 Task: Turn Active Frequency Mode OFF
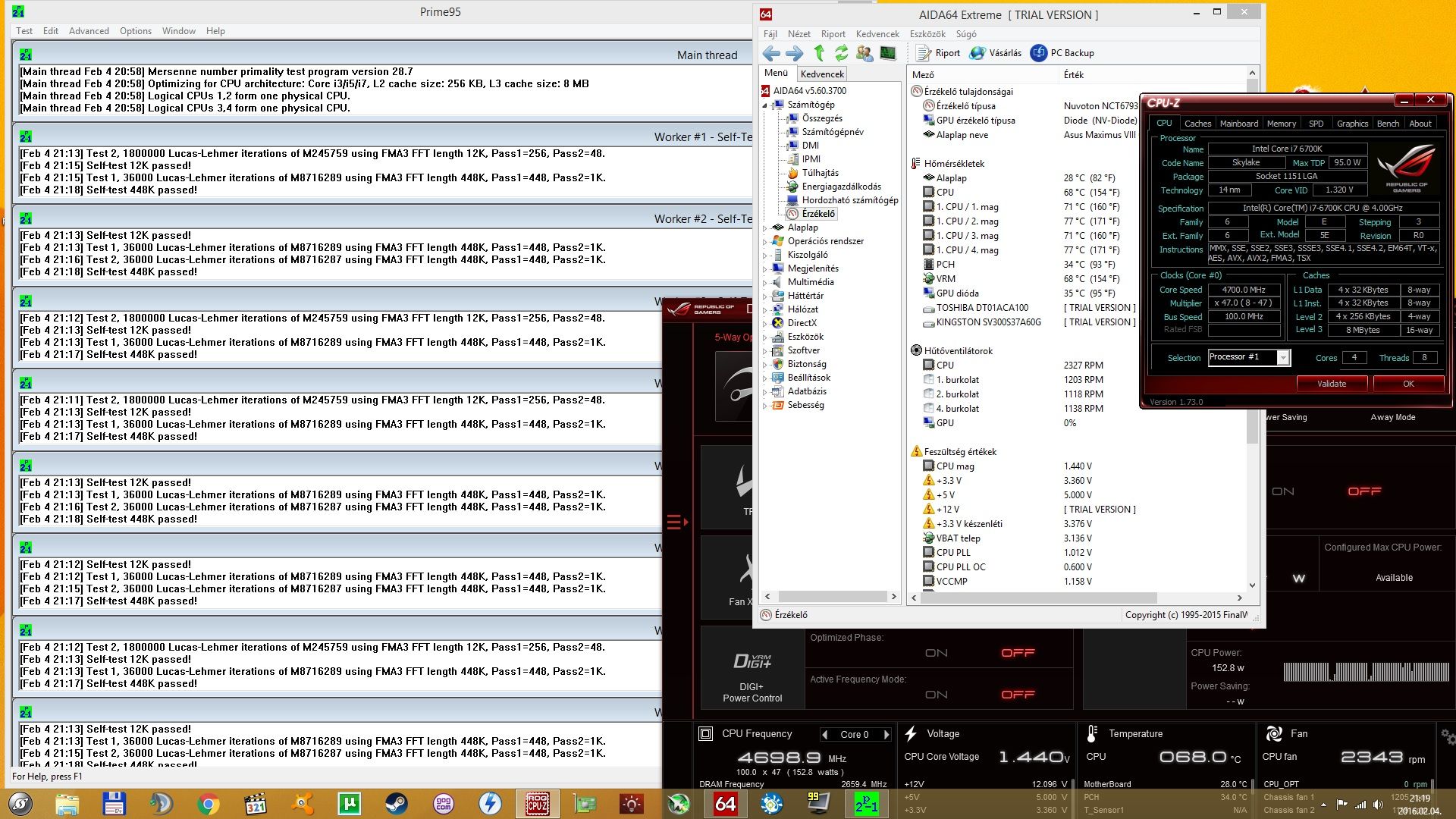tap(1018, 695)
